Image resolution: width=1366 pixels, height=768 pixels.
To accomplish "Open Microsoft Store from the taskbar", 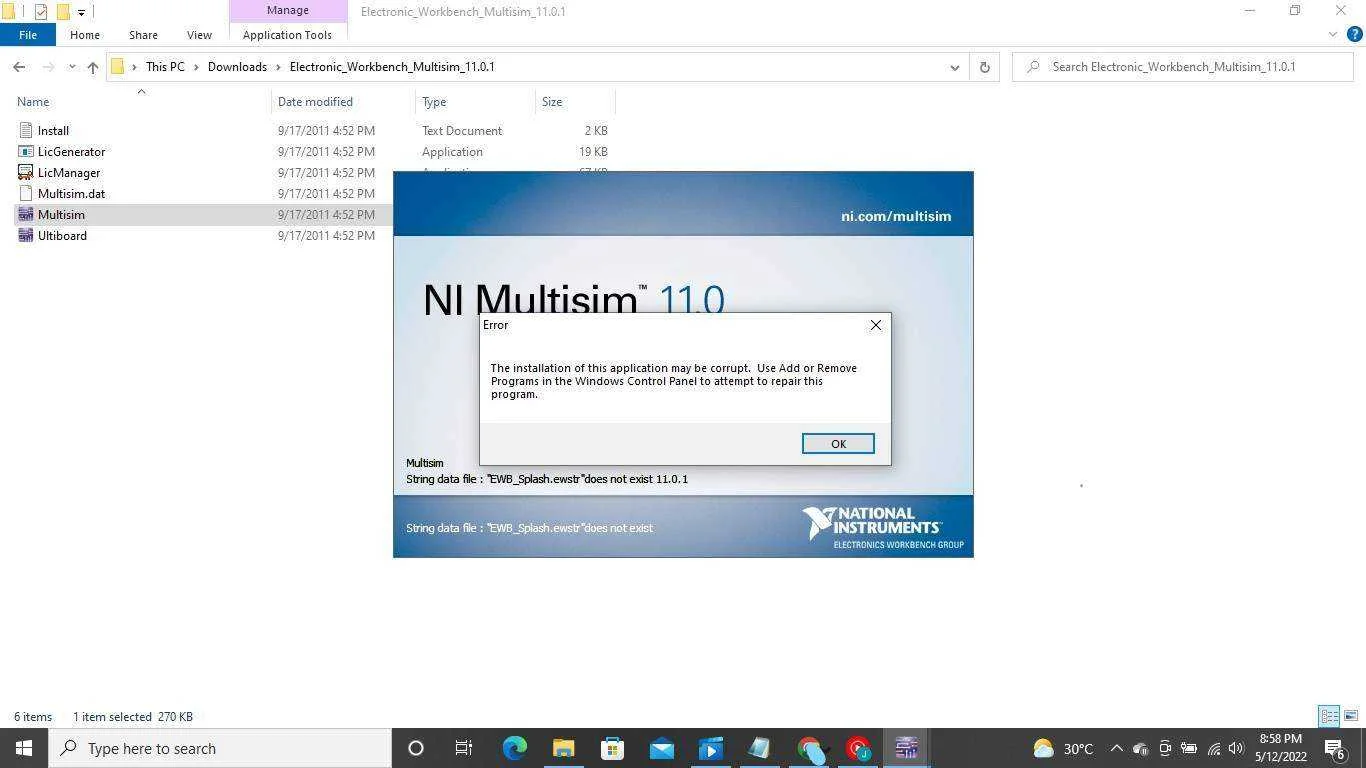I will coord(612,748).
